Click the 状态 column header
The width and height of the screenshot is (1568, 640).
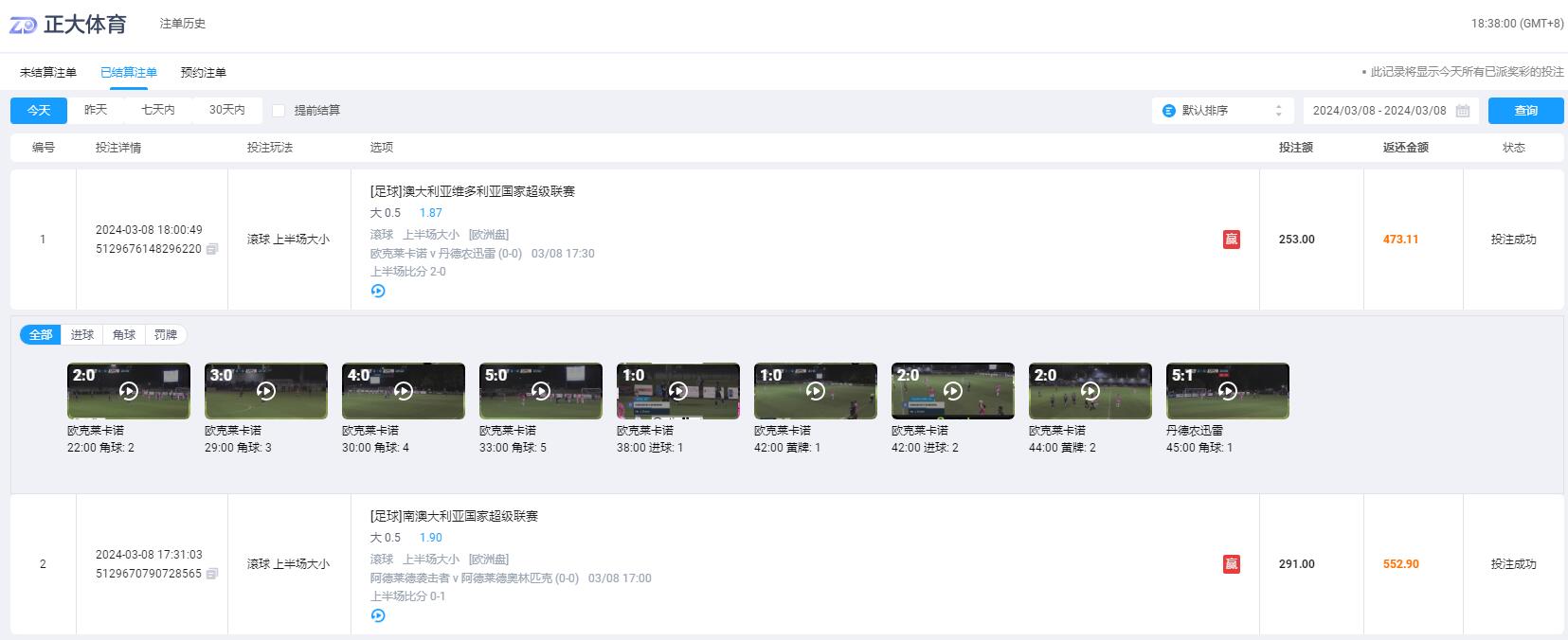coord(1514,148)
